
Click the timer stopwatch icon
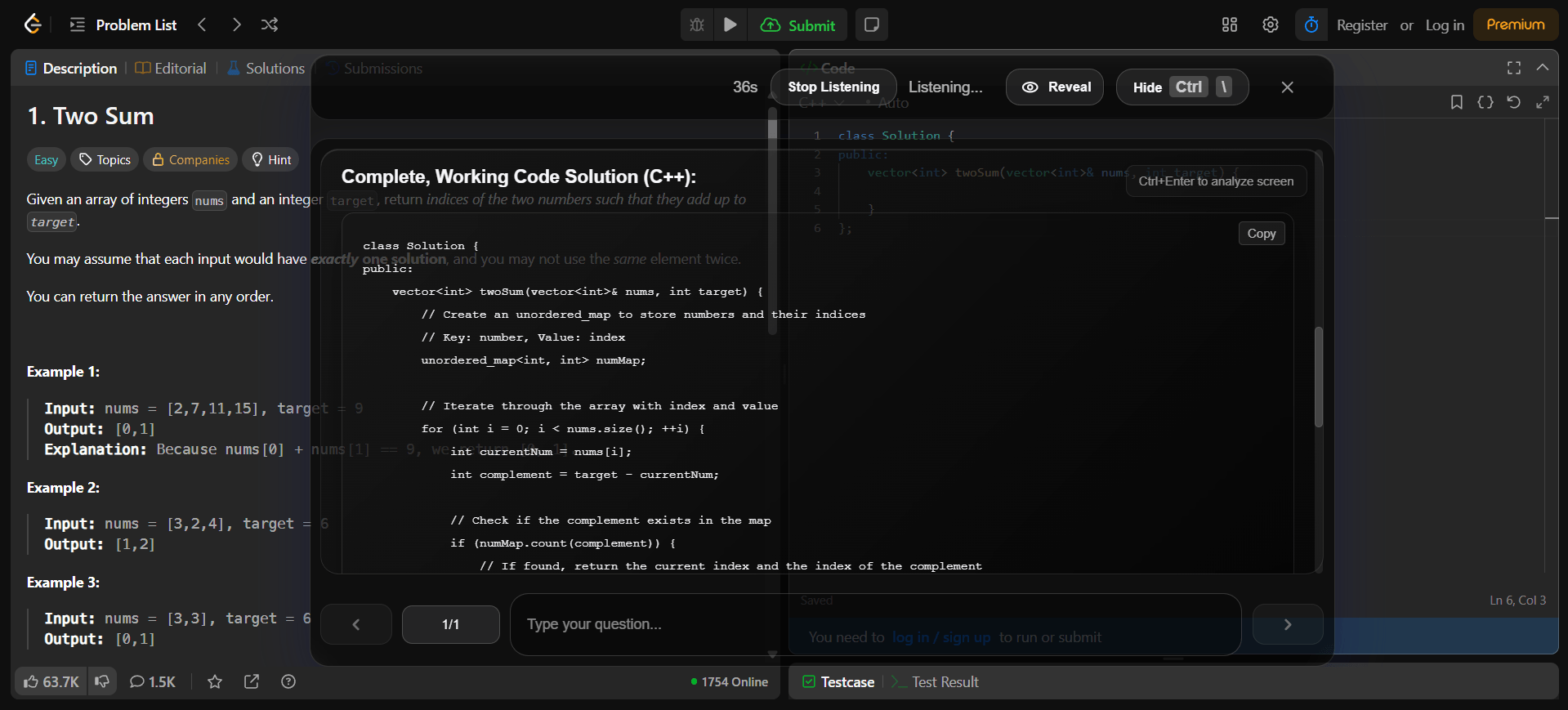click(1311, 25)
